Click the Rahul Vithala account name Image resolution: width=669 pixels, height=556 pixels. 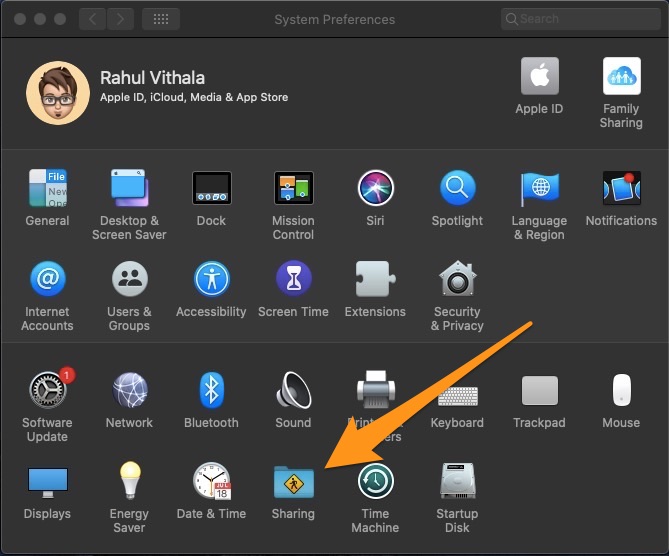[x=152, y=78]
